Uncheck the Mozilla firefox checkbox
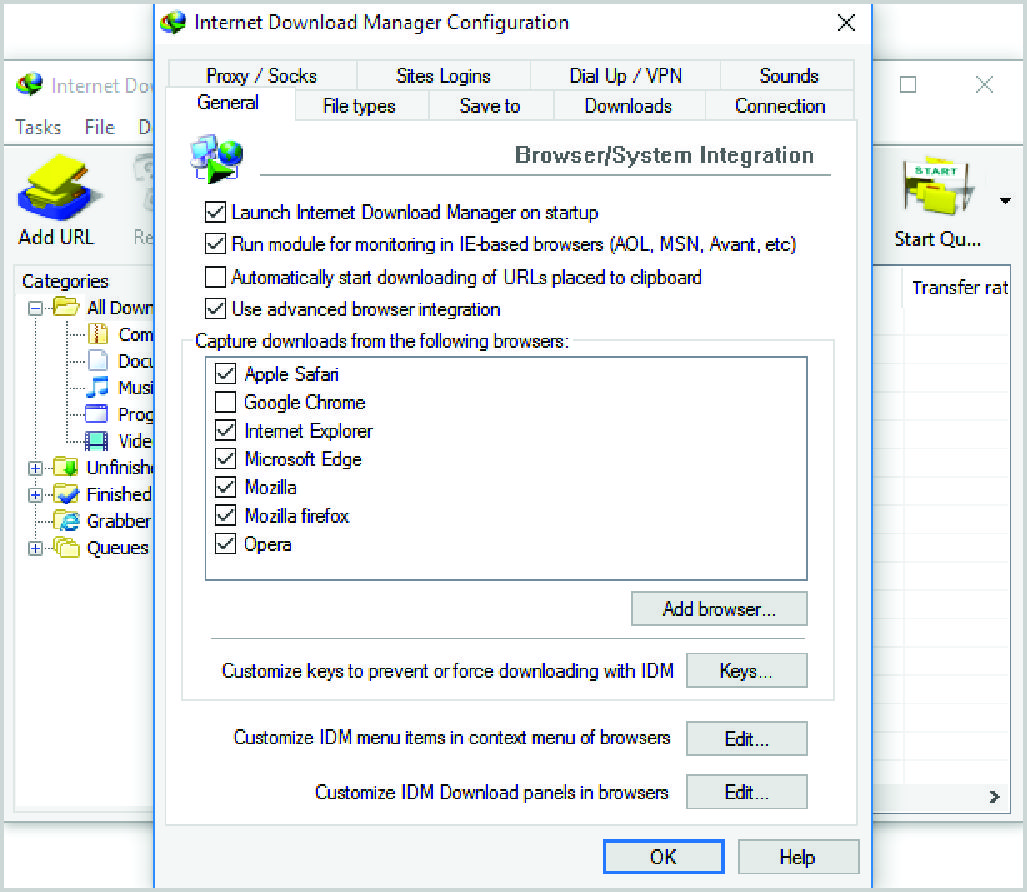Image resolution: width=1027 pixels, height=892 pixels. (x=225, y=515)
